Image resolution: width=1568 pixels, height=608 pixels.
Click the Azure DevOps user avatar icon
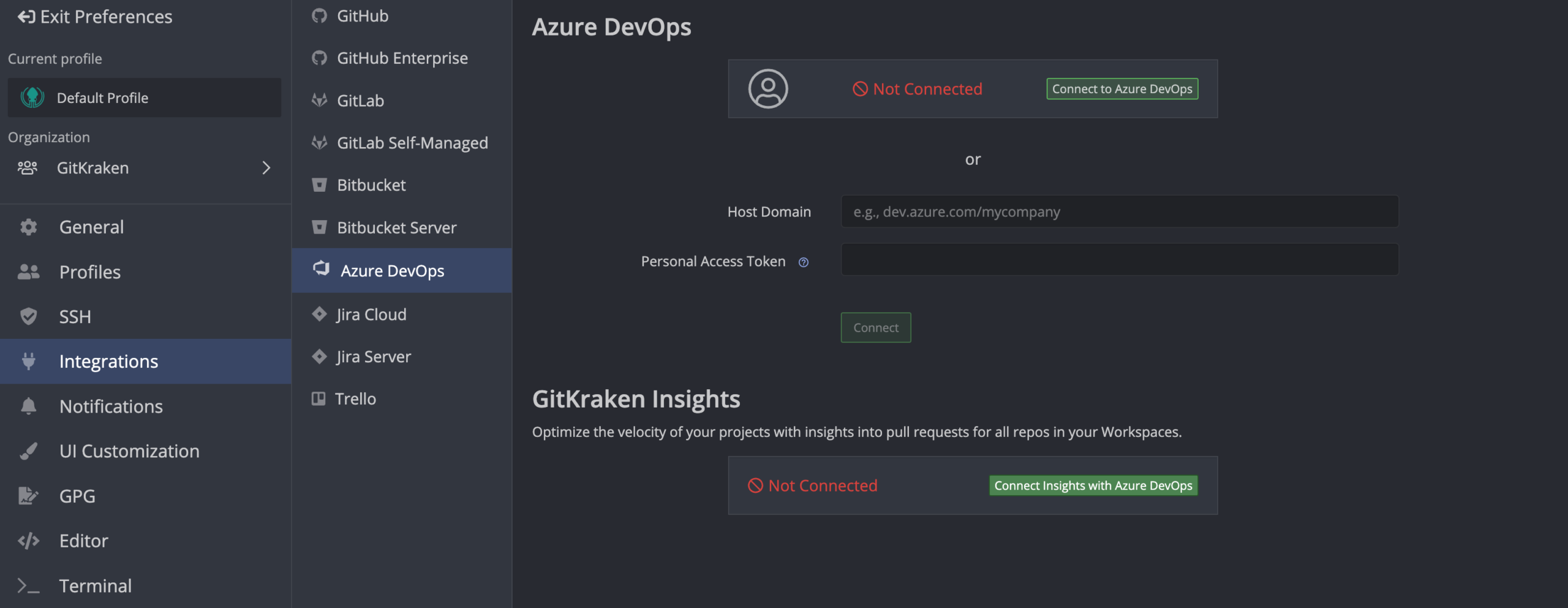[767, 89]
